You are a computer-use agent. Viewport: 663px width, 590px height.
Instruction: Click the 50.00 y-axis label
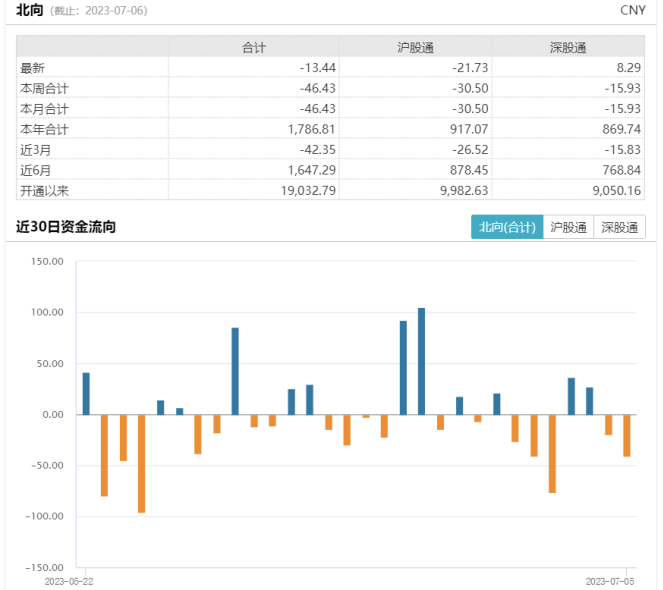[50, 364]
